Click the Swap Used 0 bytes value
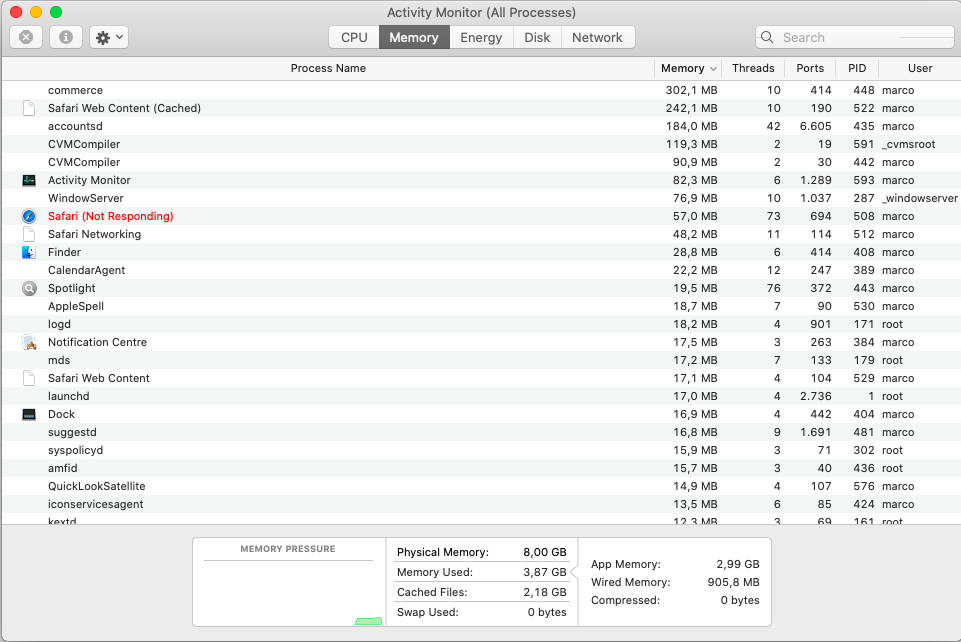The image size is (961, 642). coord(547,613)
